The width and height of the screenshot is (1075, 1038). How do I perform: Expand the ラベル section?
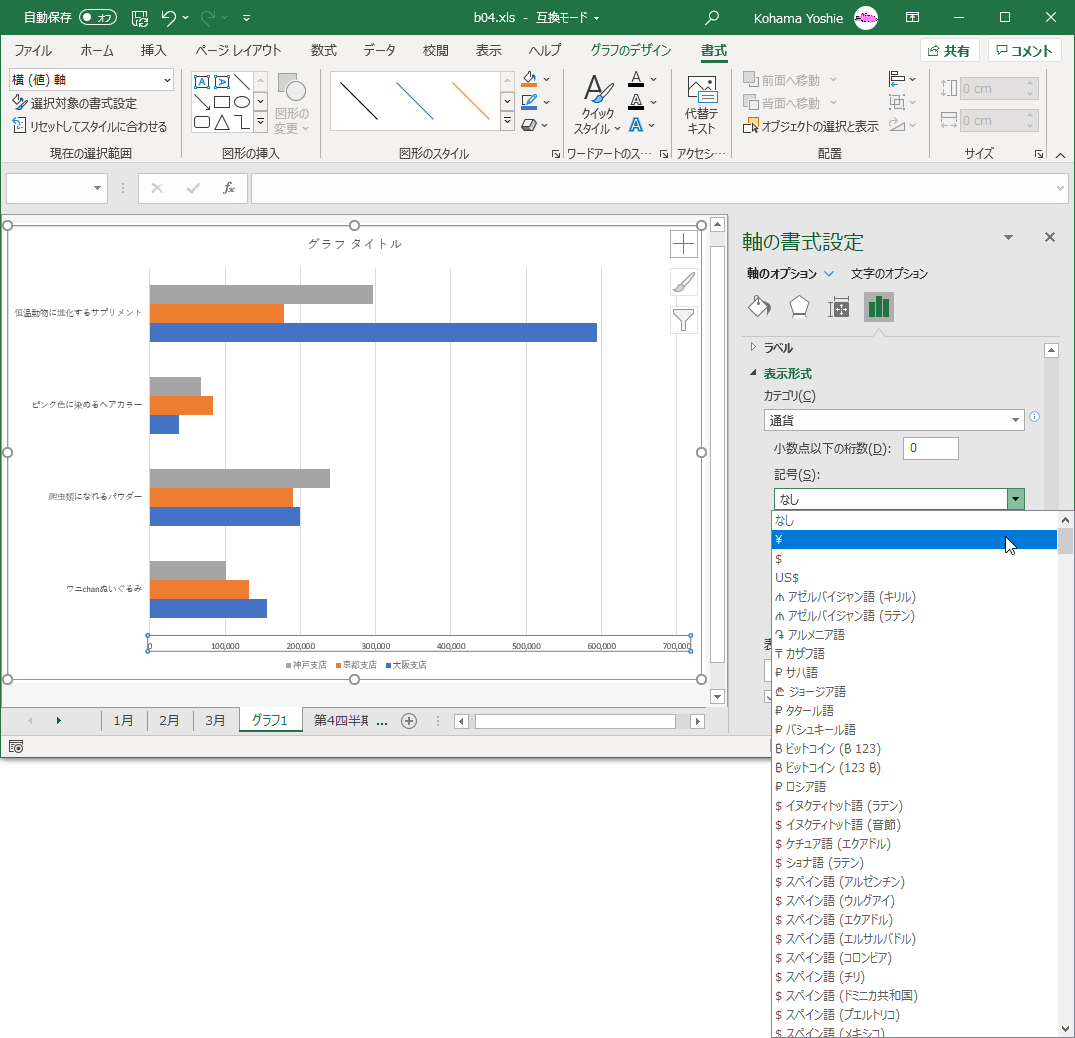pyautogui.click(x=778, y=348)
